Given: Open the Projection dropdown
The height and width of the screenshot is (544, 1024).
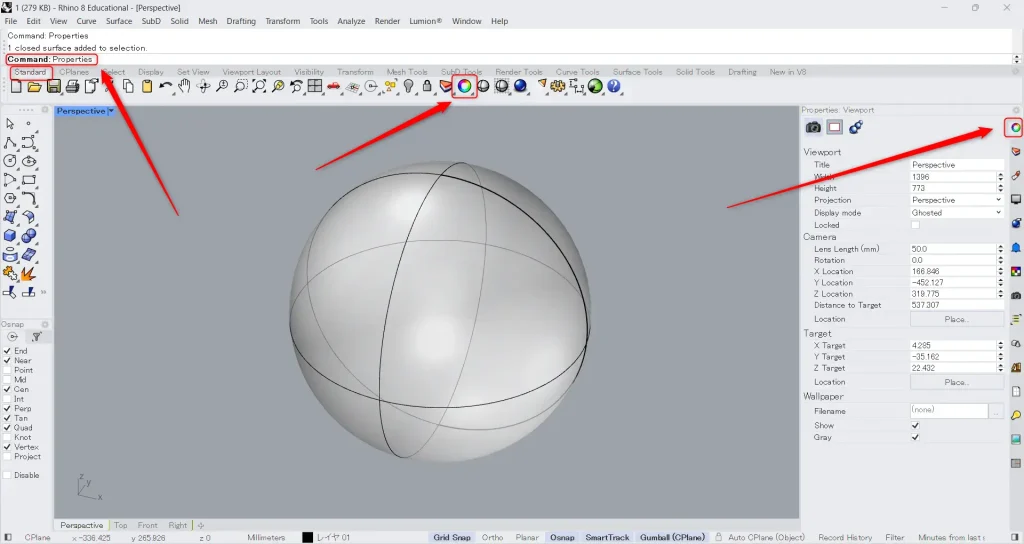Looking at the screenshot, I should point(955,200).
